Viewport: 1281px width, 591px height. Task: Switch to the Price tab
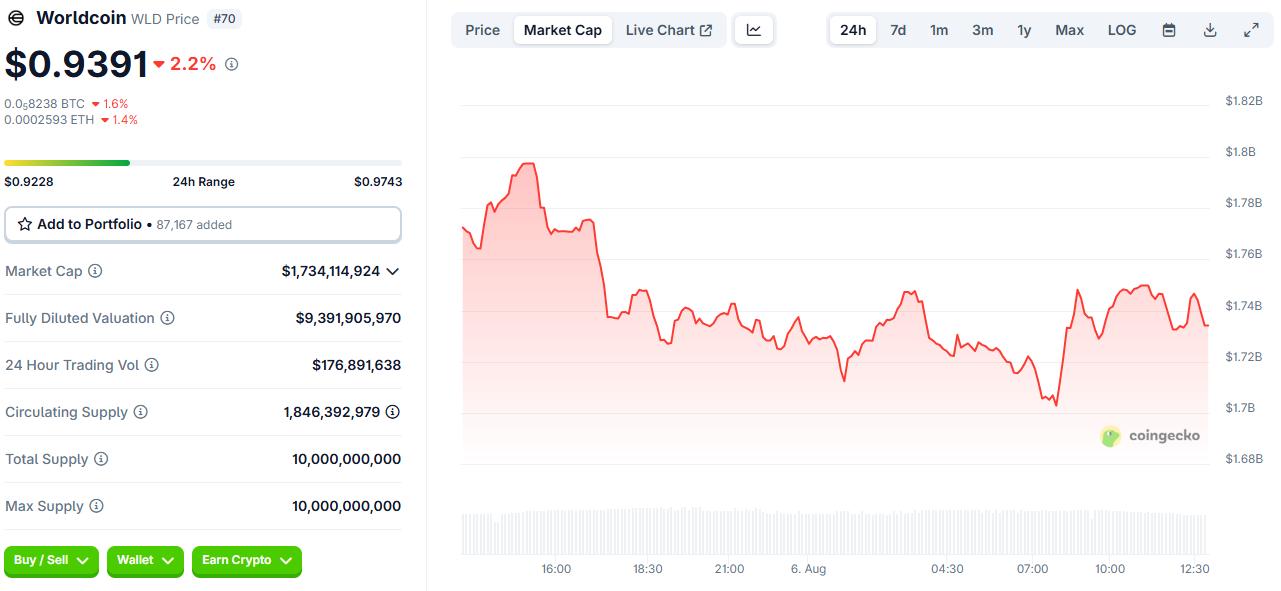[482, 30]
